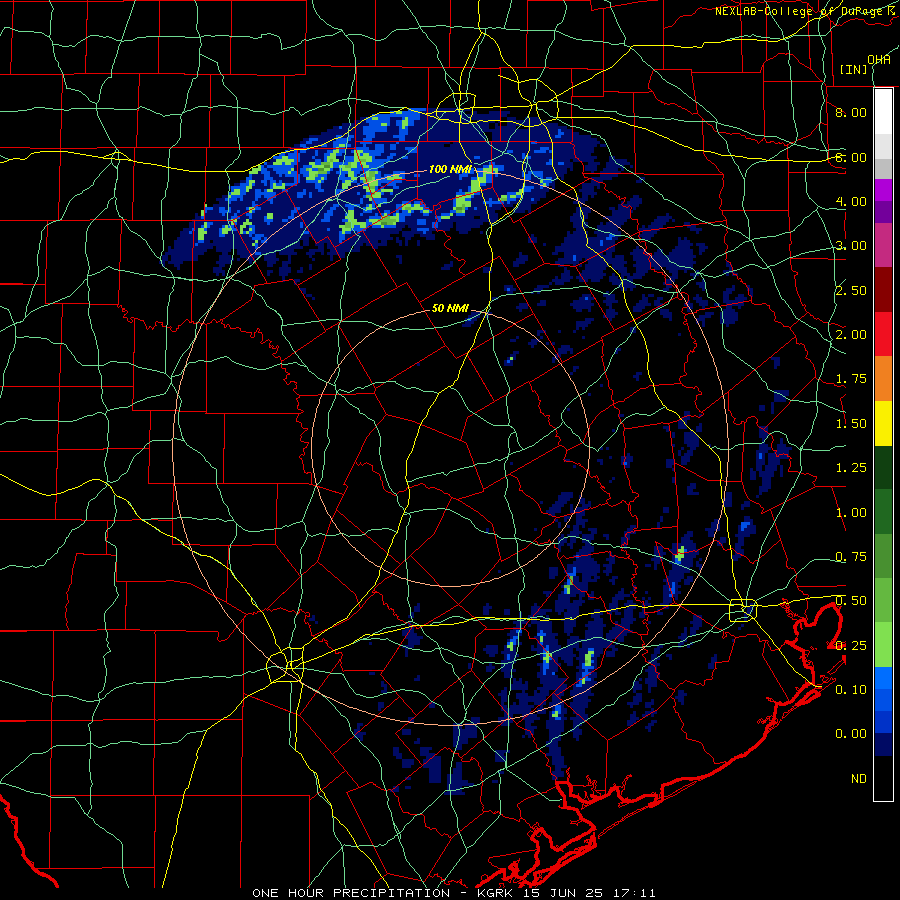Click the OHA product label
Screen dimensions: 900x900
[879, 59]
